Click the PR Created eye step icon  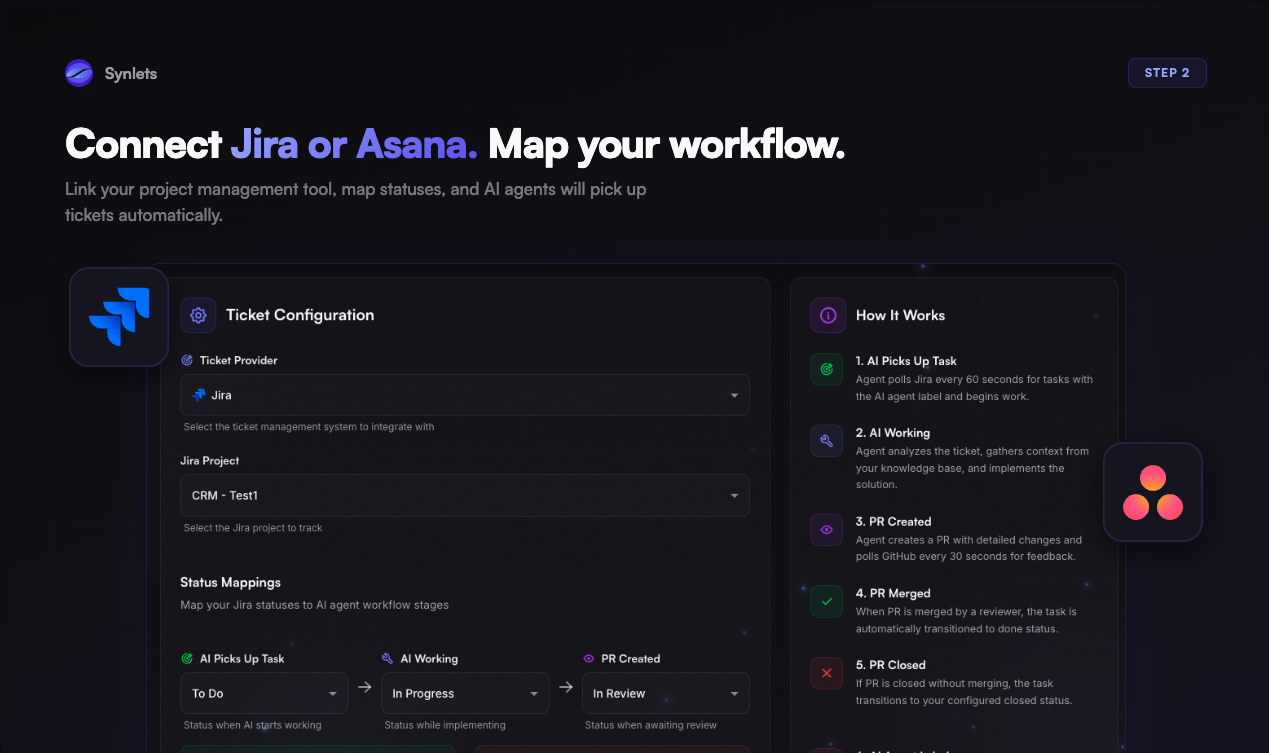click(x=826, y=530)
